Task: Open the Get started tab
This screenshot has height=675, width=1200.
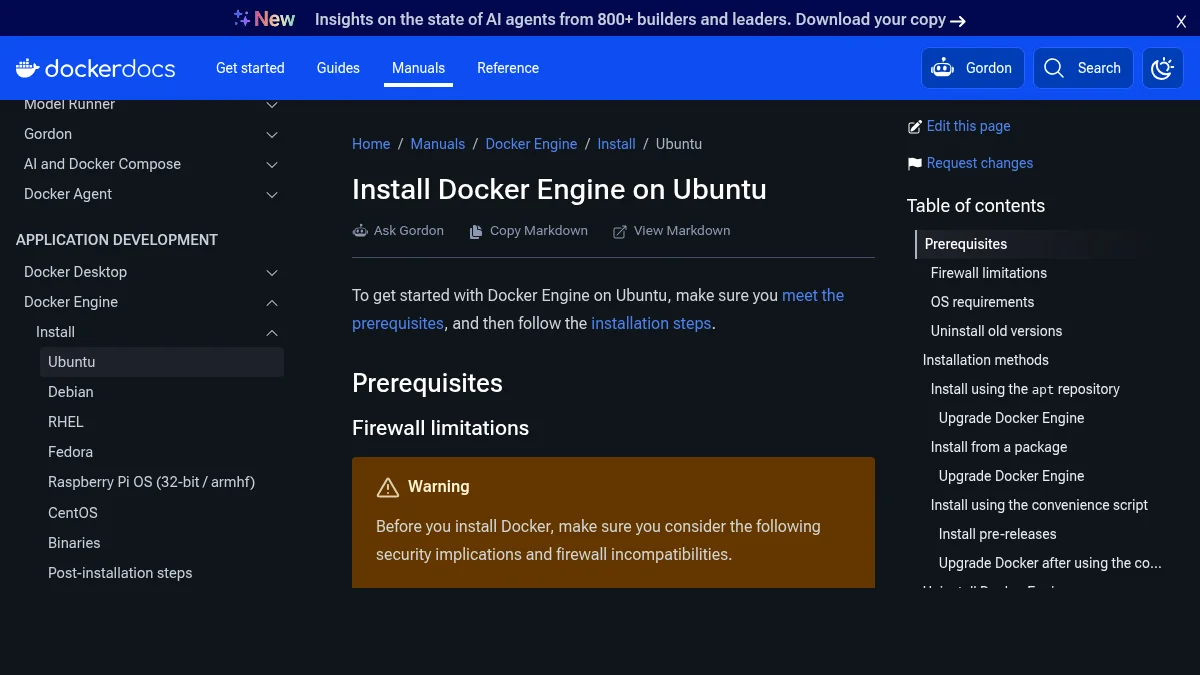Action: pyautogui.click(x=250, y=68)
